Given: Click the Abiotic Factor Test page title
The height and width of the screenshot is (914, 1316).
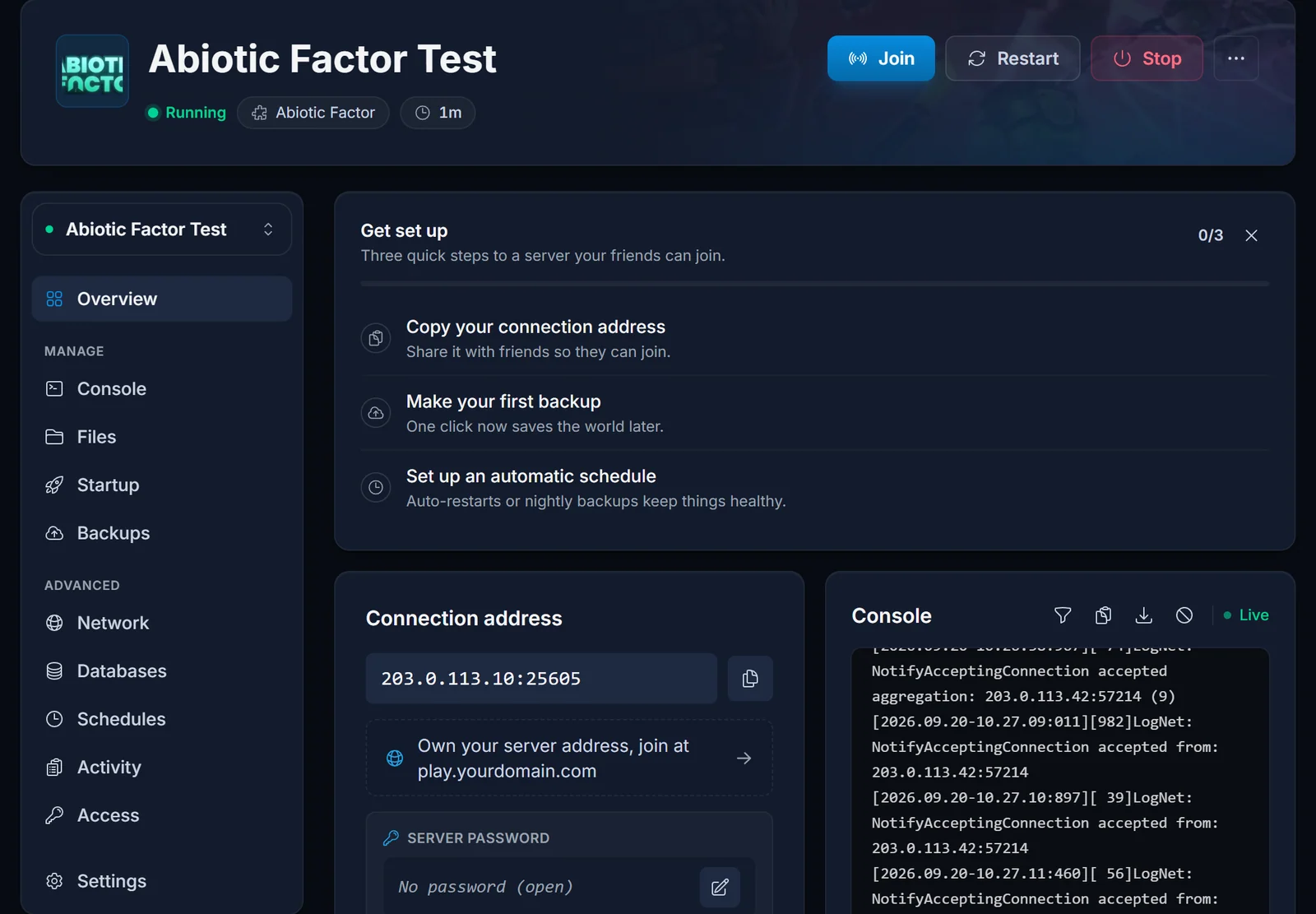Looking at the screenshot, I should pos(322,59).
